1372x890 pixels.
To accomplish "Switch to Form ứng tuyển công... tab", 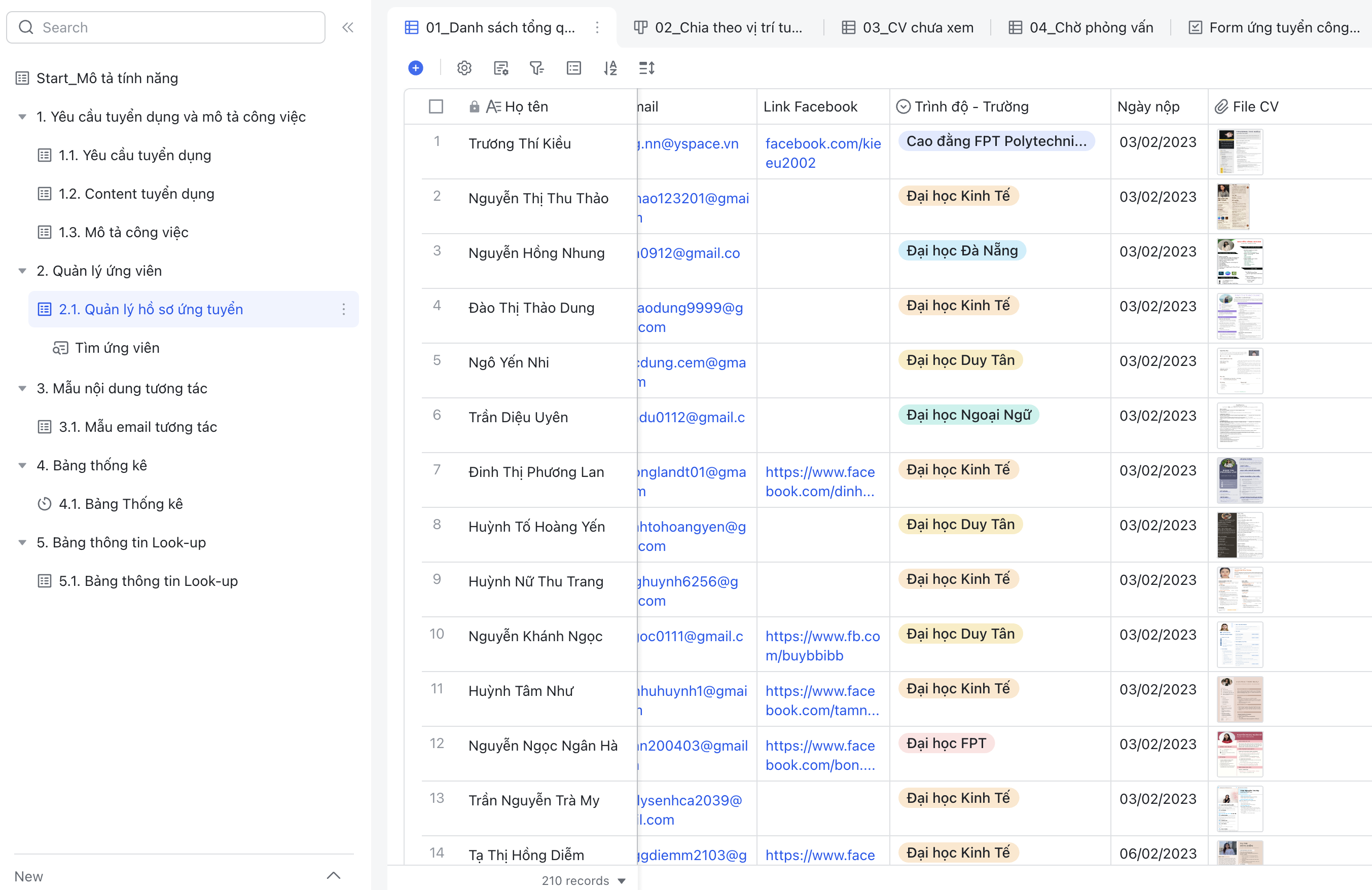I will click(x=1275, y=27).
